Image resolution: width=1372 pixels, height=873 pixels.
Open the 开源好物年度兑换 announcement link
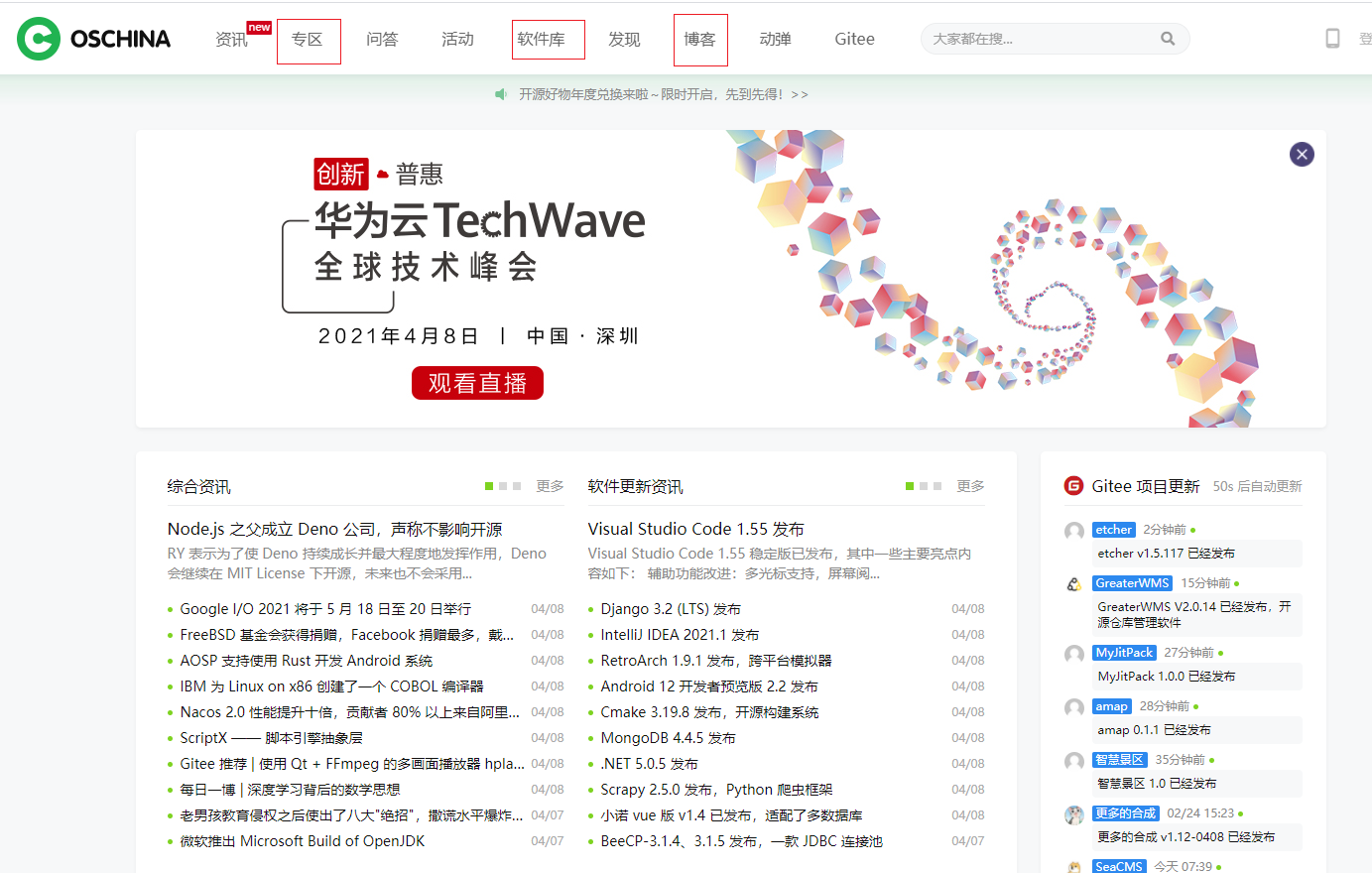pos(663,94)
